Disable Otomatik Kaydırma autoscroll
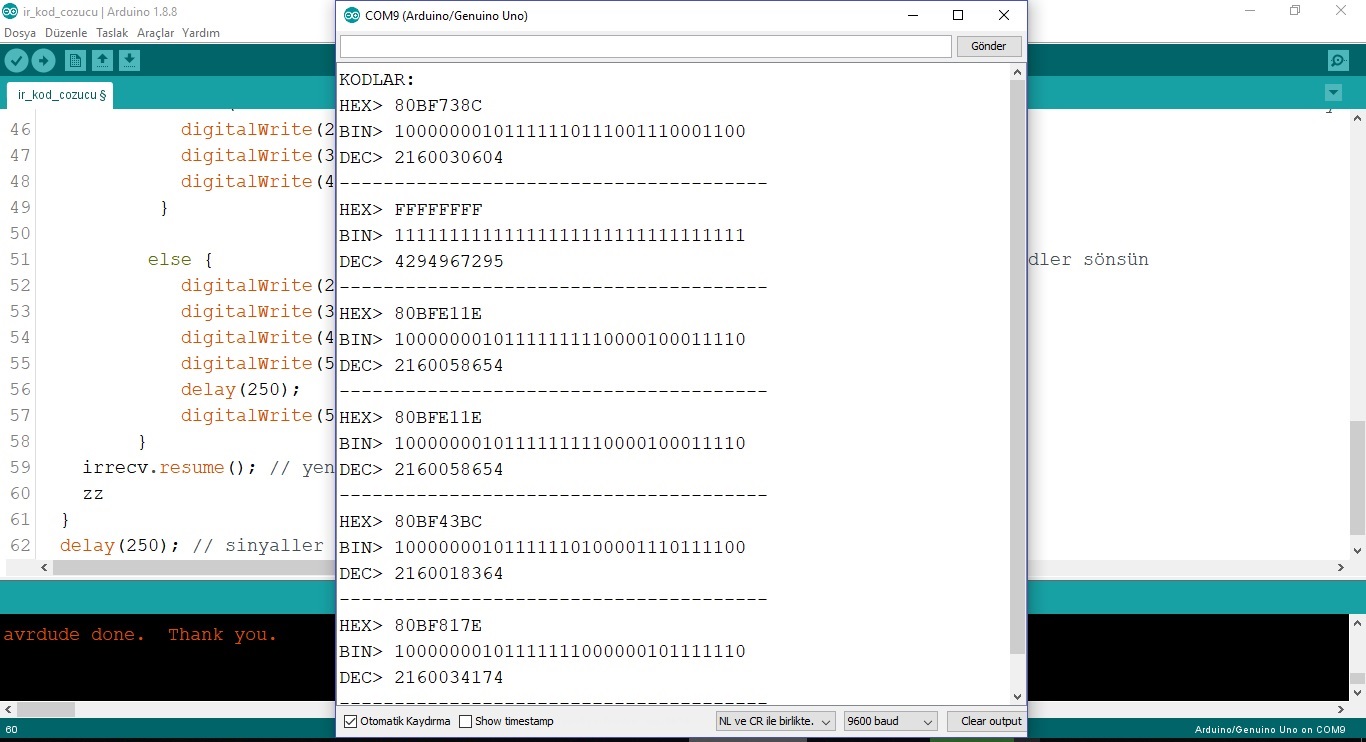1366x742 pixels. click(x=350, y=721)
